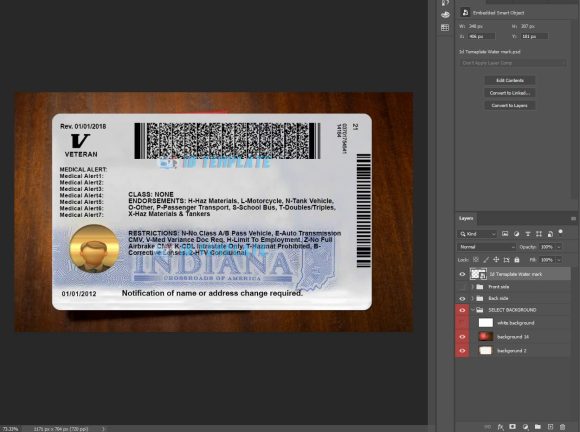
Task: Open the panel icon resembling a grid table
Action: coord(445,27)
